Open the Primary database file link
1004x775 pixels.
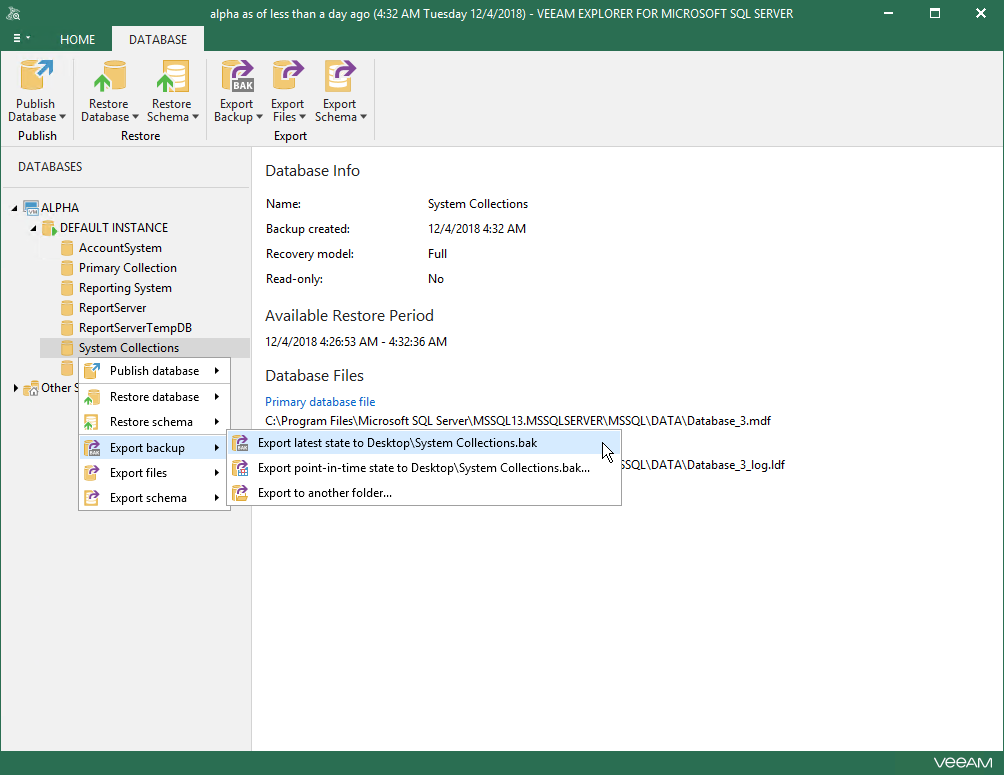(320, 402)
